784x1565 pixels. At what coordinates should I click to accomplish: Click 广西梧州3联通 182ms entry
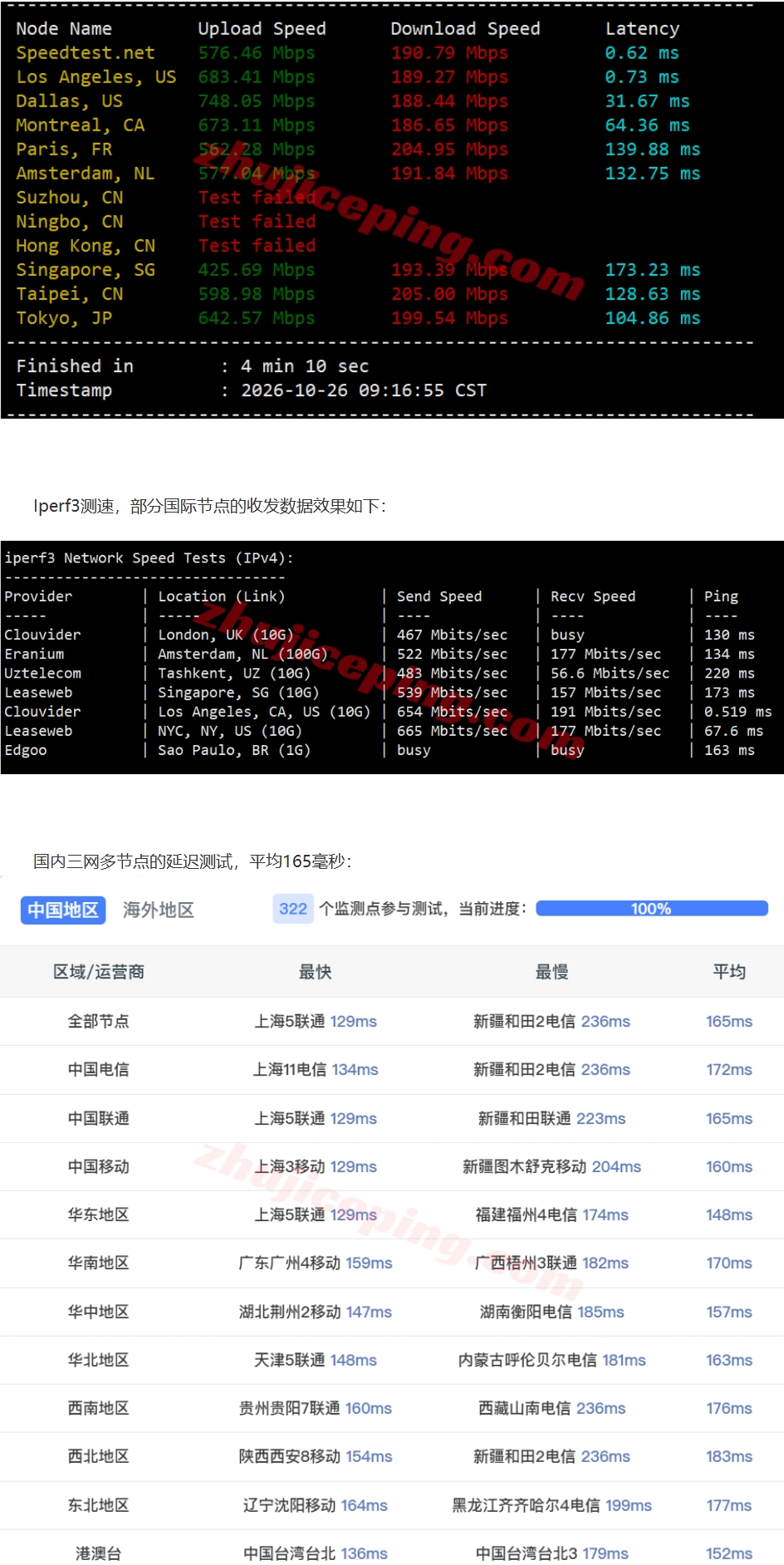(551, 1263)
